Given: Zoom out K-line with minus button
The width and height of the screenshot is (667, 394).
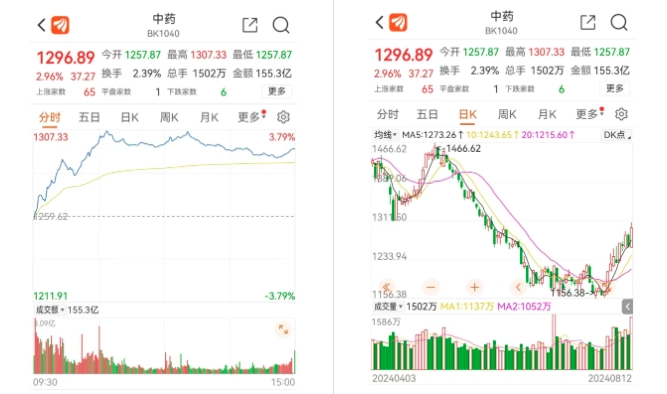Looking at the screenshot, I should pos(430,287).
